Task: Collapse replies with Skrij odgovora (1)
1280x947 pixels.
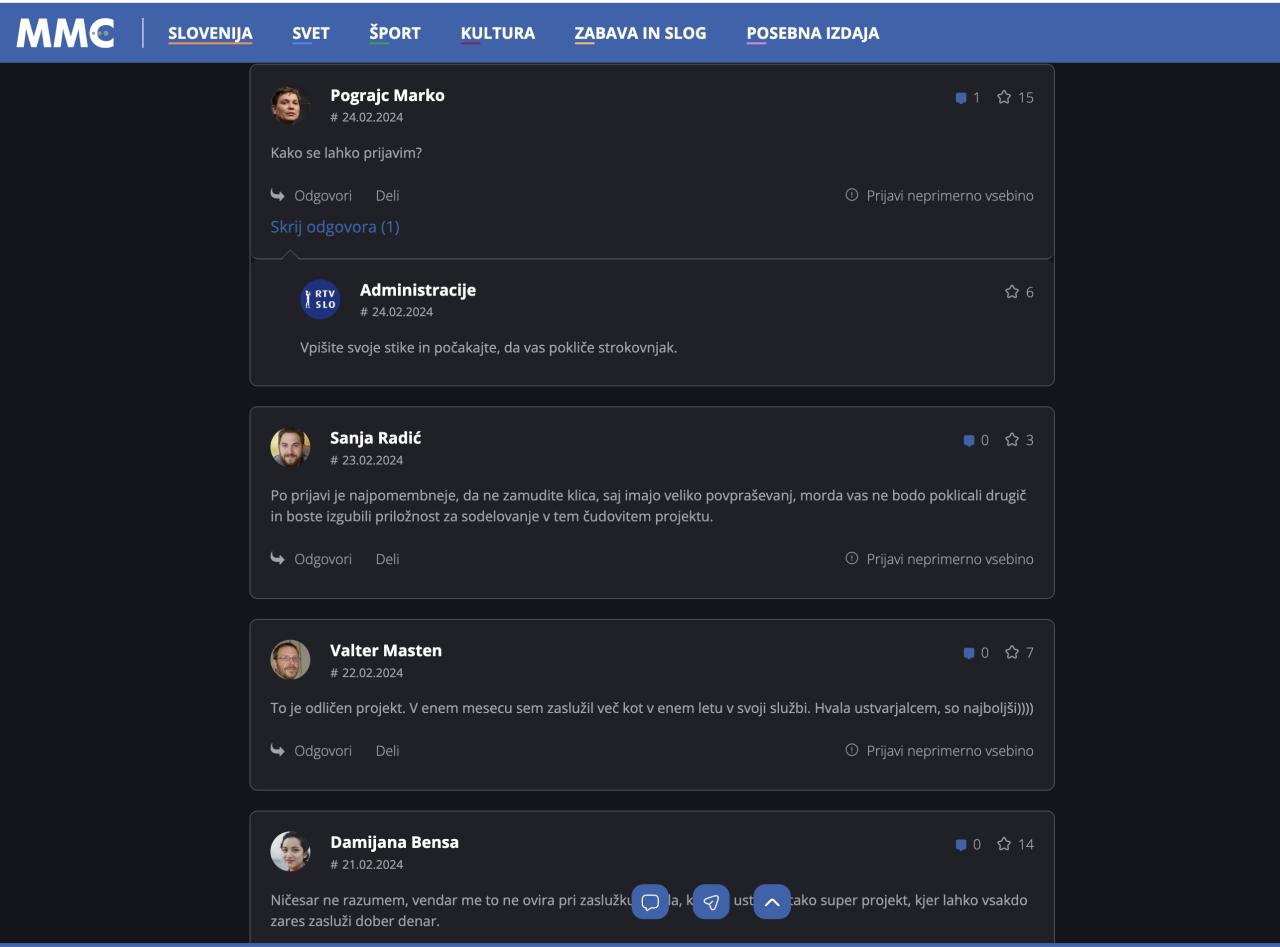Action: click(335, 227)
